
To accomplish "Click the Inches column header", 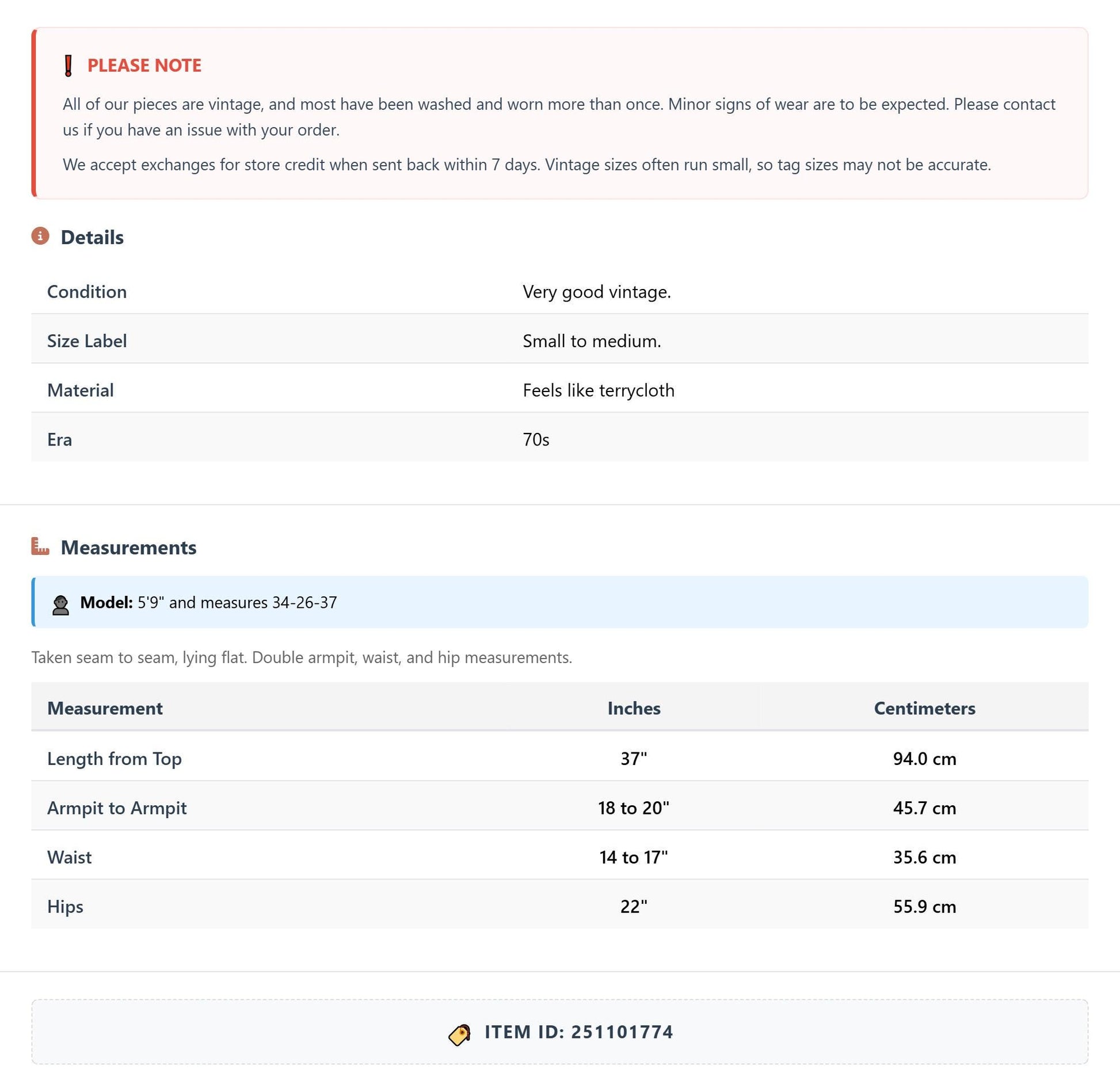I will (x=634, y=708).
